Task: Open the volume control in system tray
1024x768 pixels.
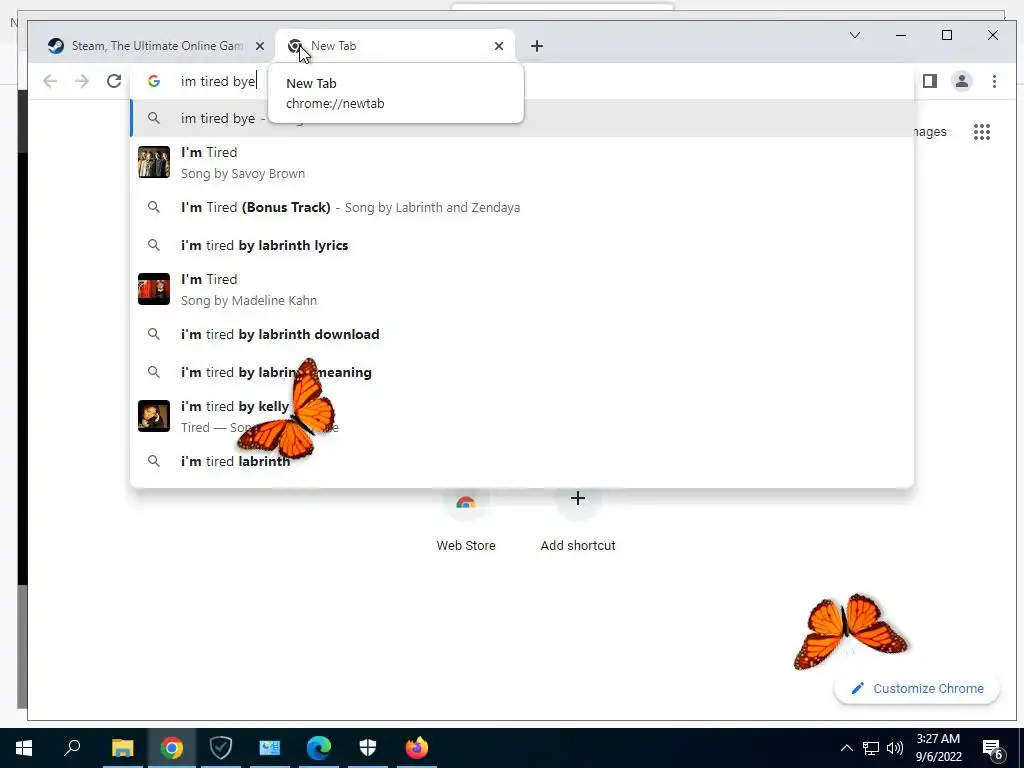Action: pyautogui.click(x=895, y=748)
